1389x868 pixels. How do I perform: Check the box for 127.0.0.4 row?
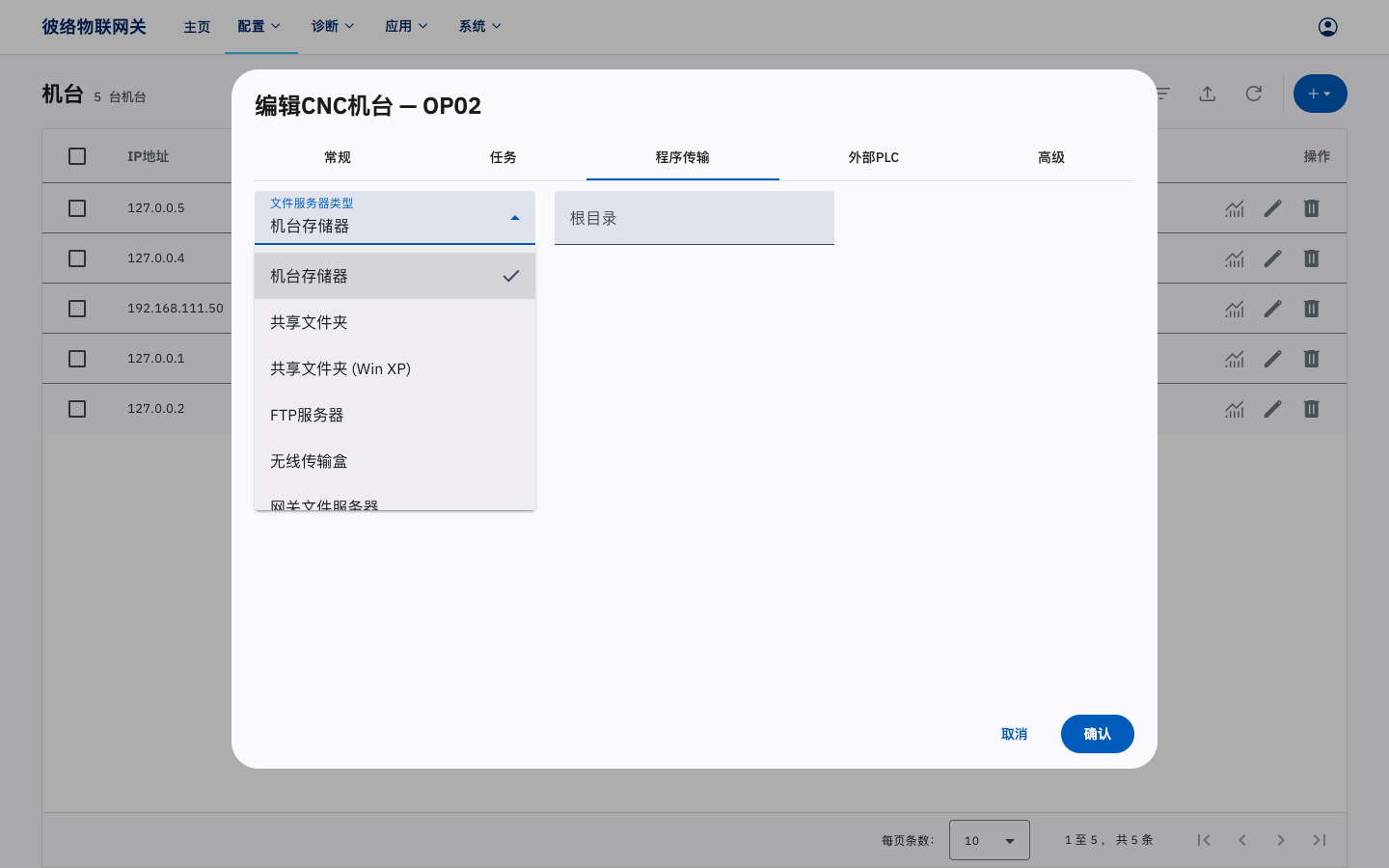77,258
